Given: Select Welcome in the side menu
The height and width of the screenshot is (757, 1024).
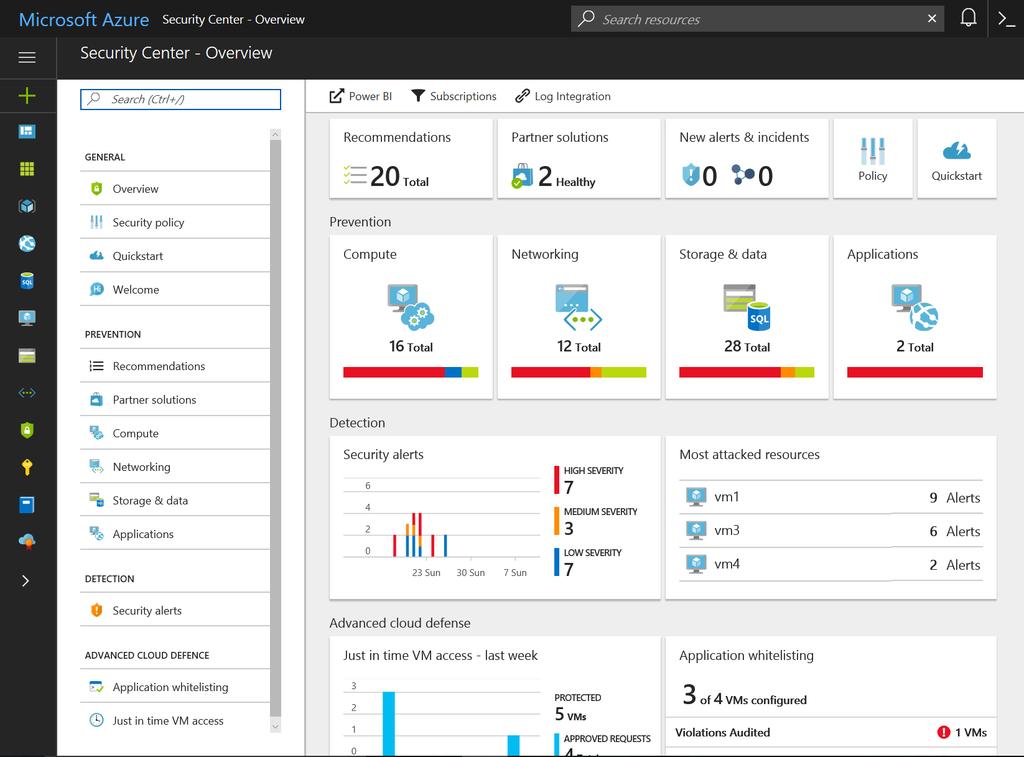Looking at the screenshot, I should pyautogui.click(x=175, y=289).
